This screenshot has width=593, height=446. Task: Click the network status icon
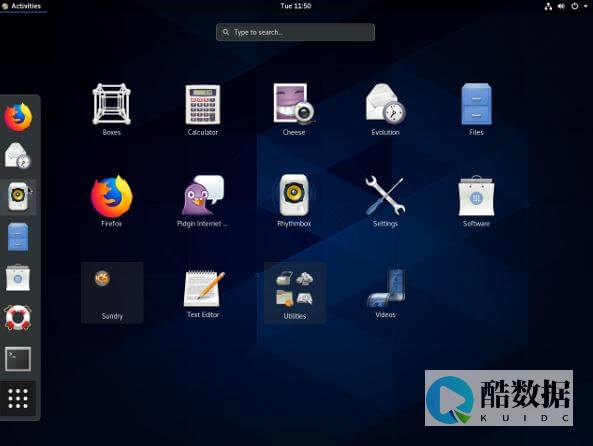pyautogui.click(x=548, y=6)
